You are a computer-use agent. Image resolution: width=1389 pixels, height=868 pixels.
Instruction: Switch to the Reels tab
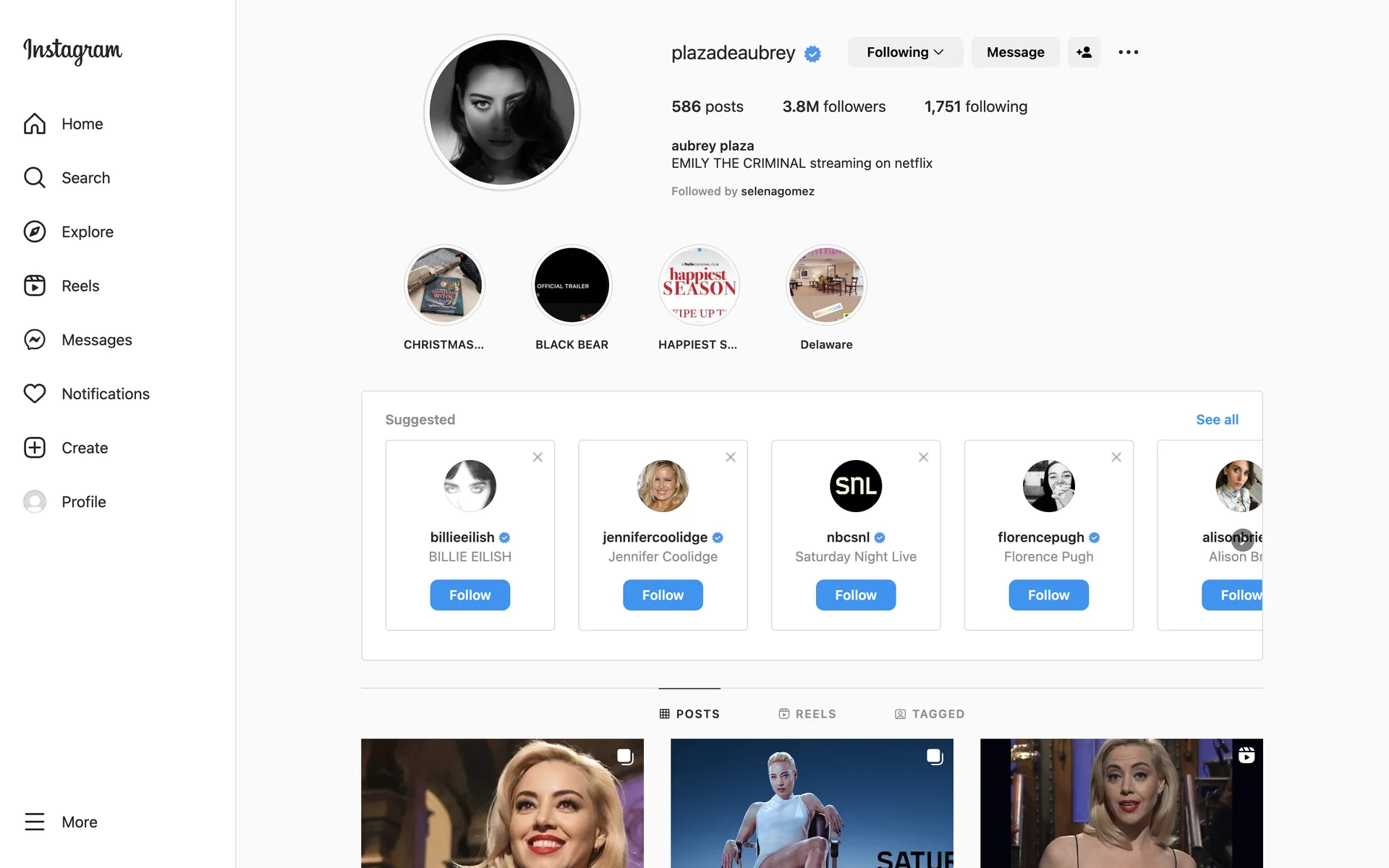[807, 714]
